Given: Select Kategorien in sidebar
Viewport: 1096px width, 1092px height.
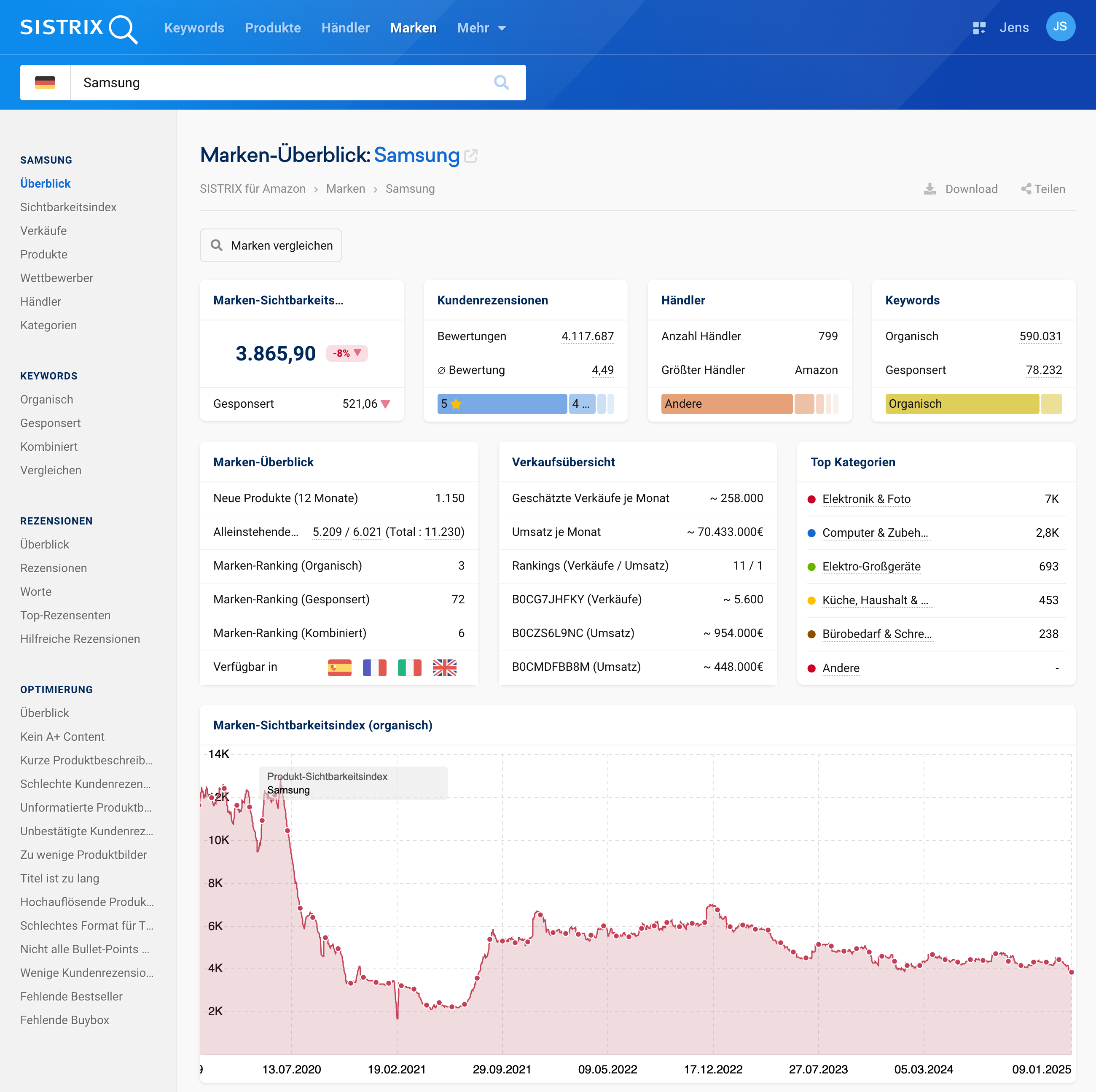Looking at the screenshot, I should click(x=48, y=325).
